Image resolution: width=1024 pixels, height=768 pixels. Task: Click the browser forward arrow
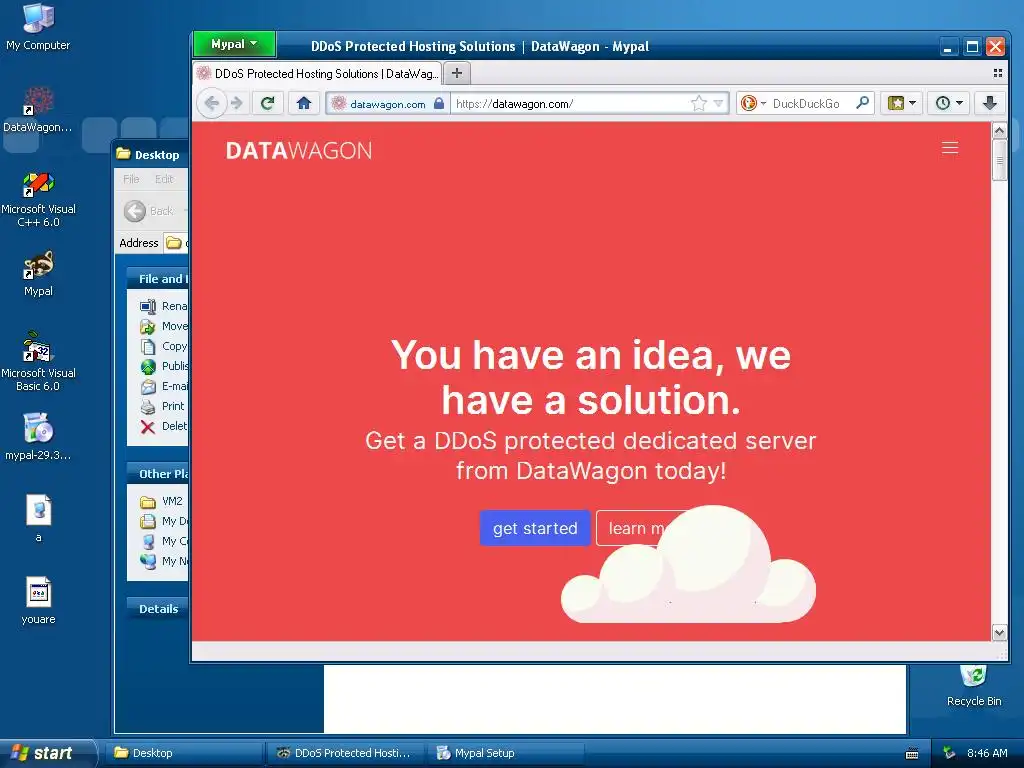[x=236, y=103]
